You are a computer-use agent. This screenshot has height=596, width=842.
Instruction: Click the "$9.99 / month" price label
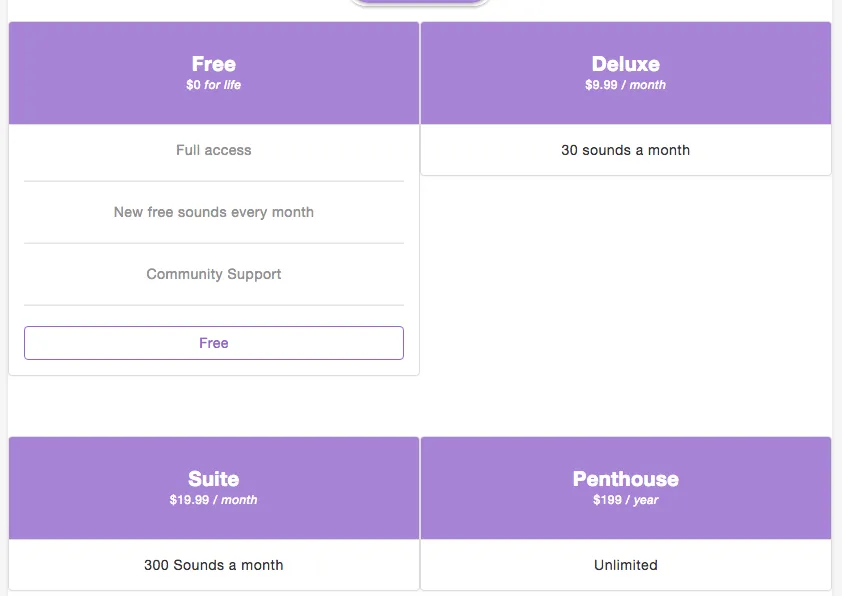626,85
